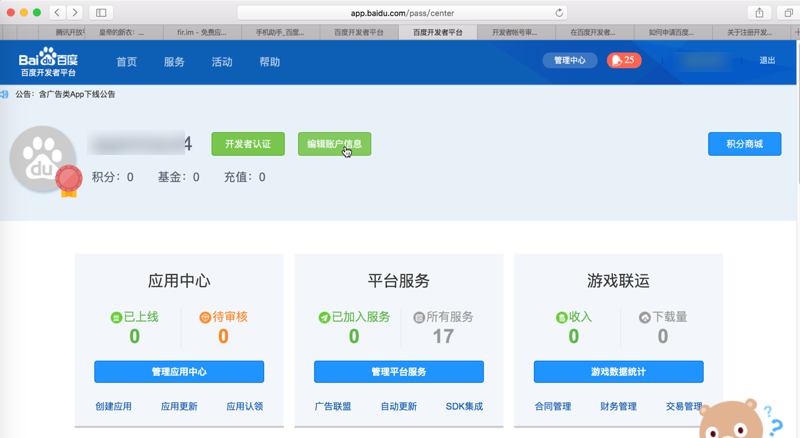Image resolution: width=800 pixels, height=438 pixels.
Task: Open the 含广告类App下线公告 announcement link
Action: (x=77, y=94)
